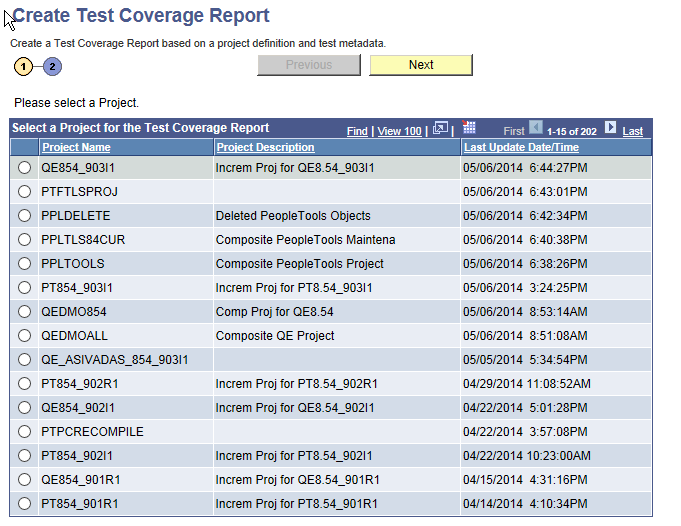The width and height of the screenshot is (681, 526).
Task: Select PPLTOOLS project radio button
Action: tap(24, 264)
